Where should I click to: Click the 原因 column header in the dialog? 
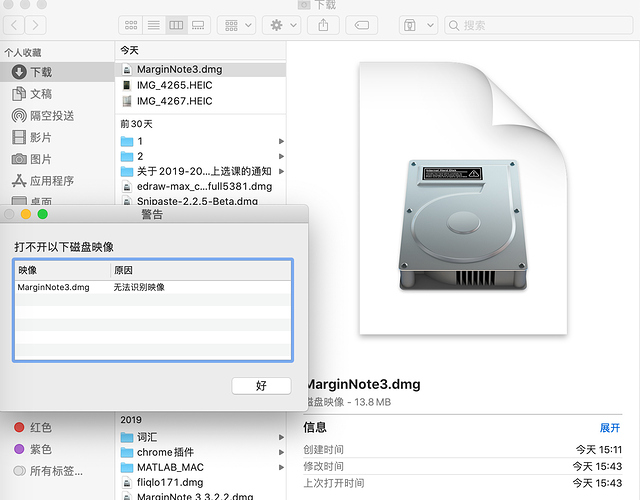(x=201, y=270)
